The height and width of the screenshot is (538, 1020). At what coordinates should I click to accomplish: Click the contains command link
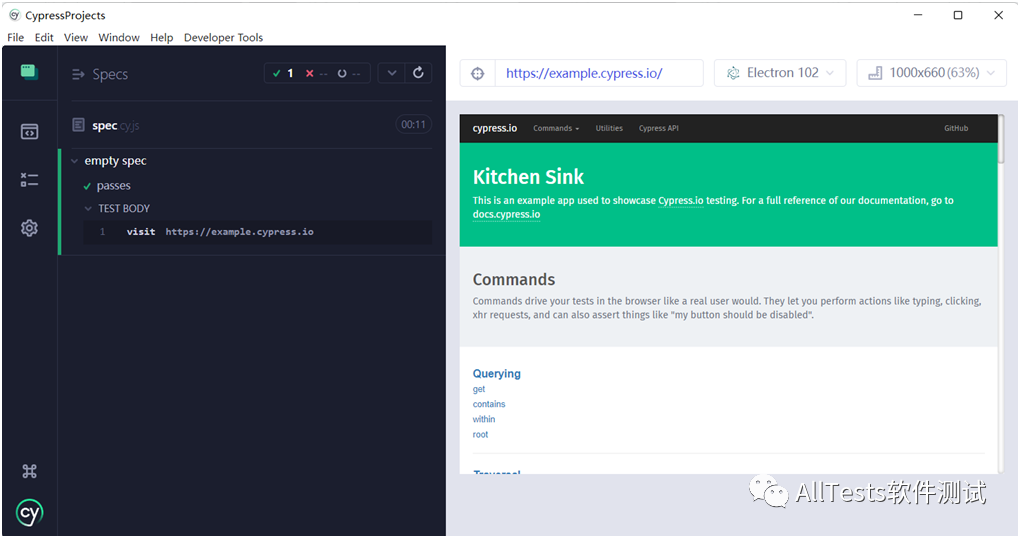(x=489, y=404)
